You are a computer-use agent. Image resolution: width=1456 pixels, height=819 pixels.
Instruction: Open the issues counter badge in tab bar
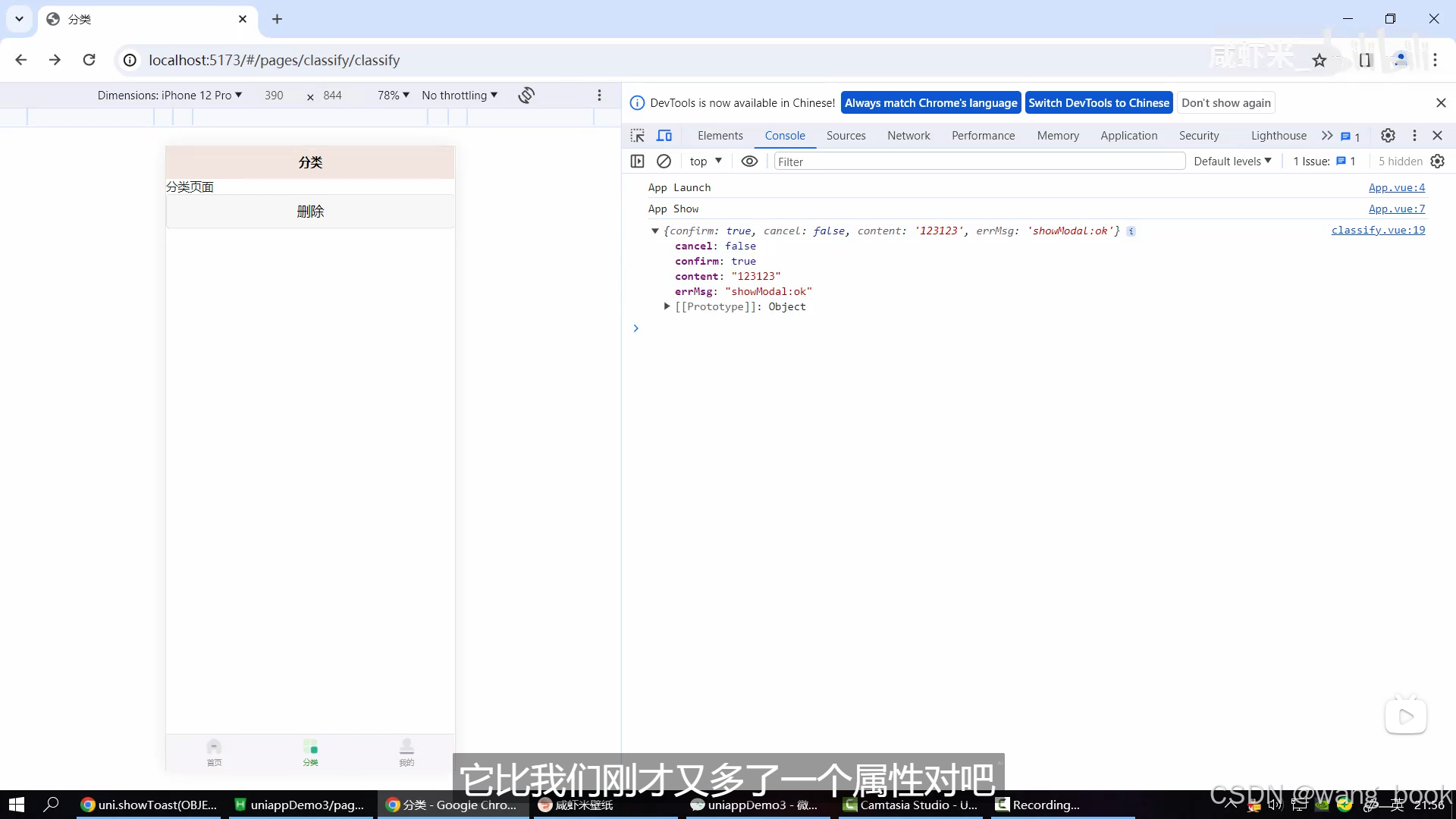[x=1350, y=136]
